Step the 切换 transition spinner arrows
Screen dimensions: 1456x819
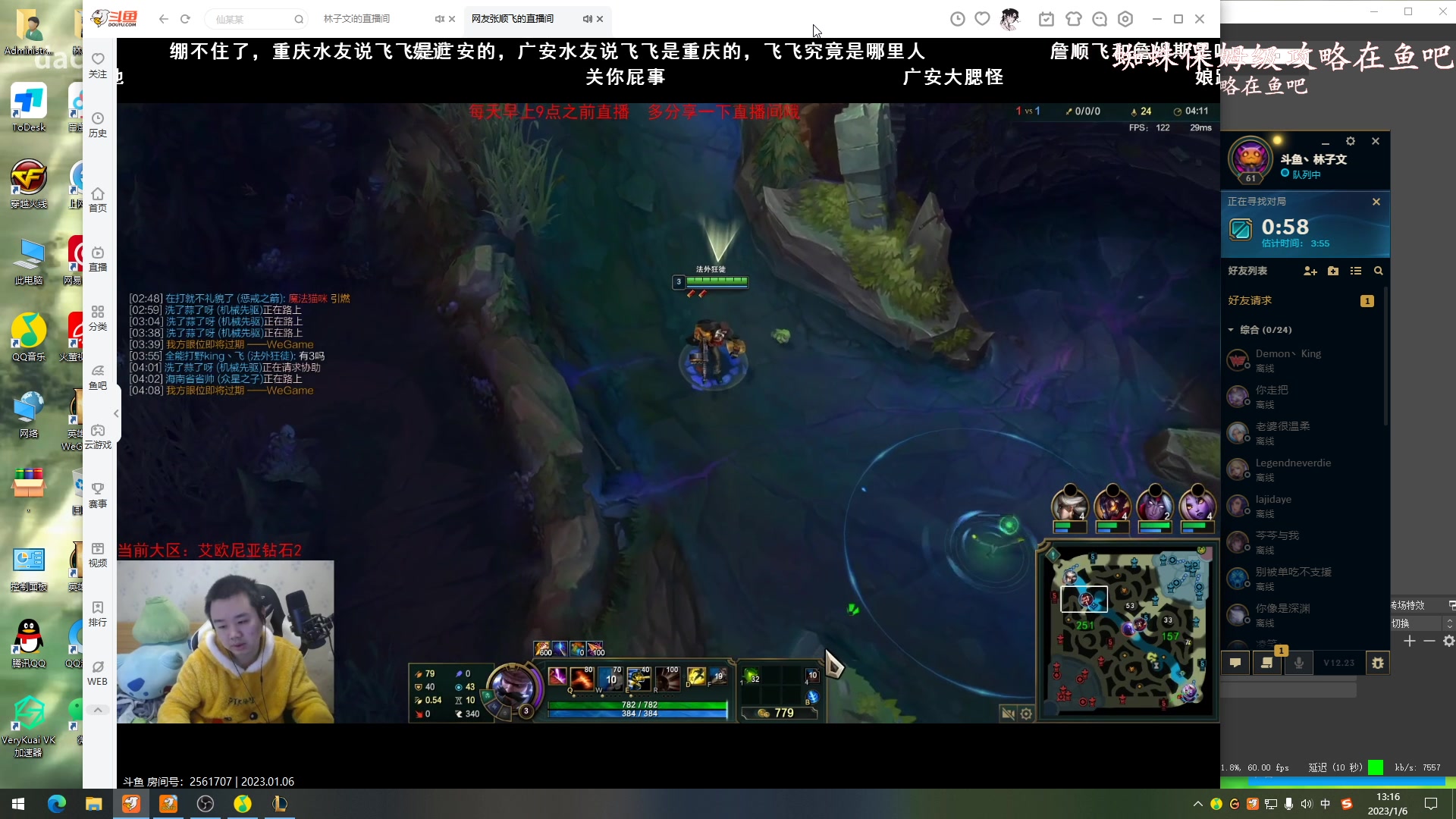1449,623
